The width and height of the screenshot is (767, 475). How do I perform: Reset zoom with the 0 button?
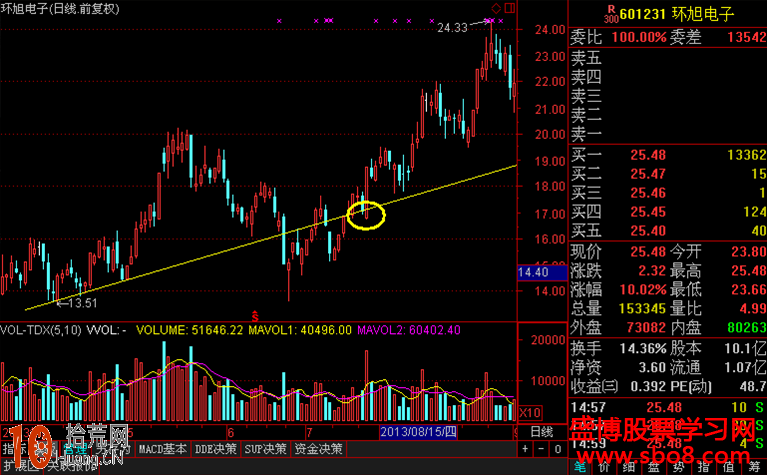tap(558, 449)
